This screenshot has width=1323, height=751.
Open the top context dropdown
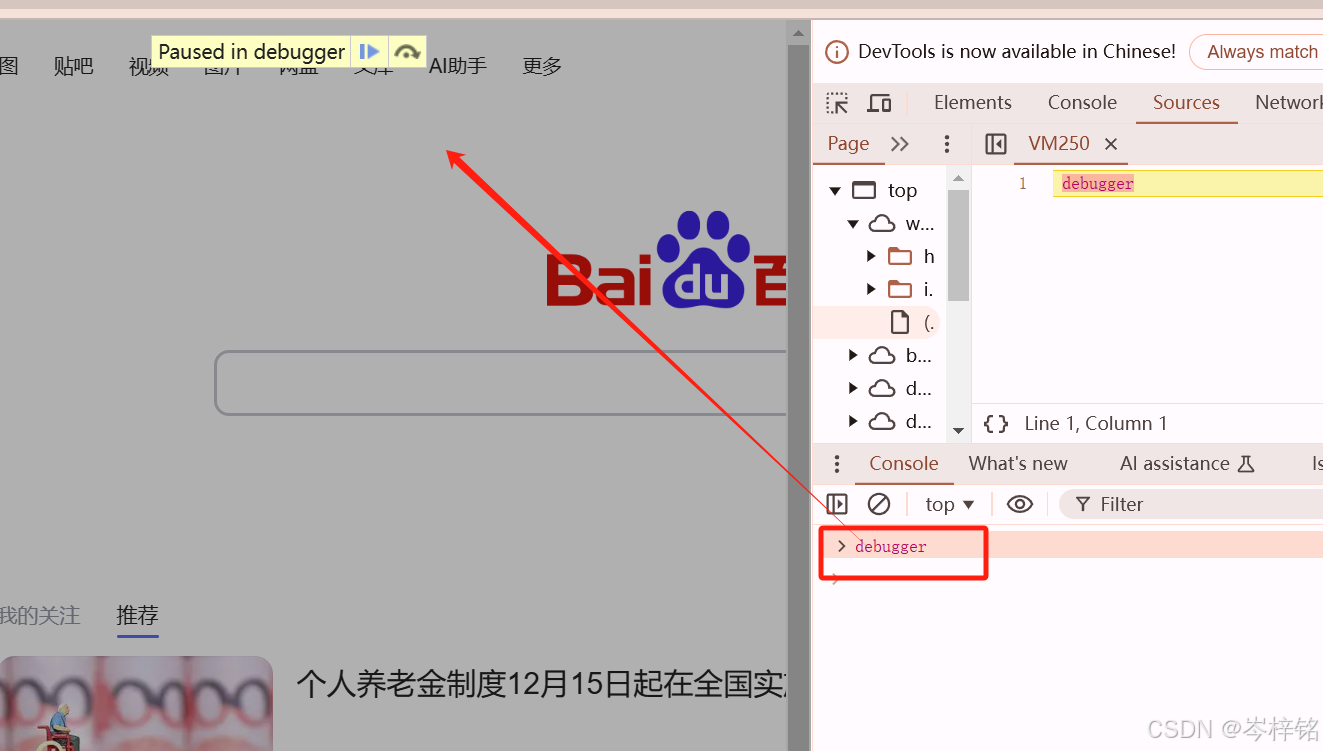coord(949,504)
